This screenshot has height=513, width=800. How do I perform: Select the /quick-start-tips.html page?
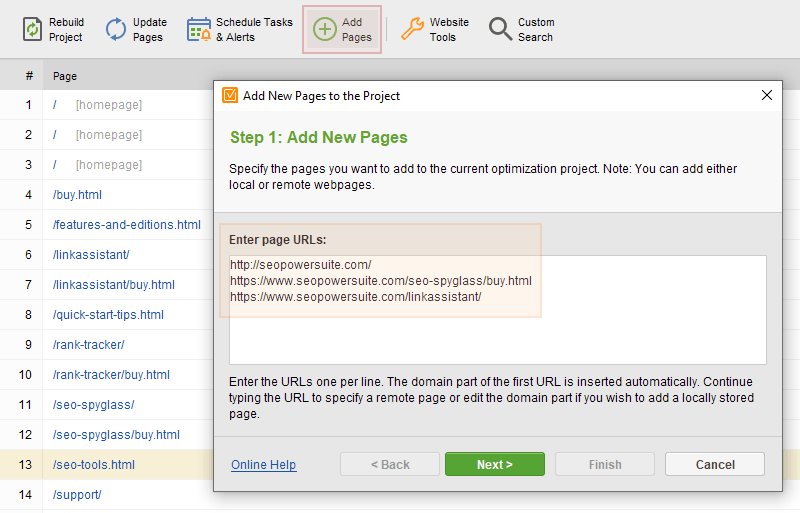(108, 314)
